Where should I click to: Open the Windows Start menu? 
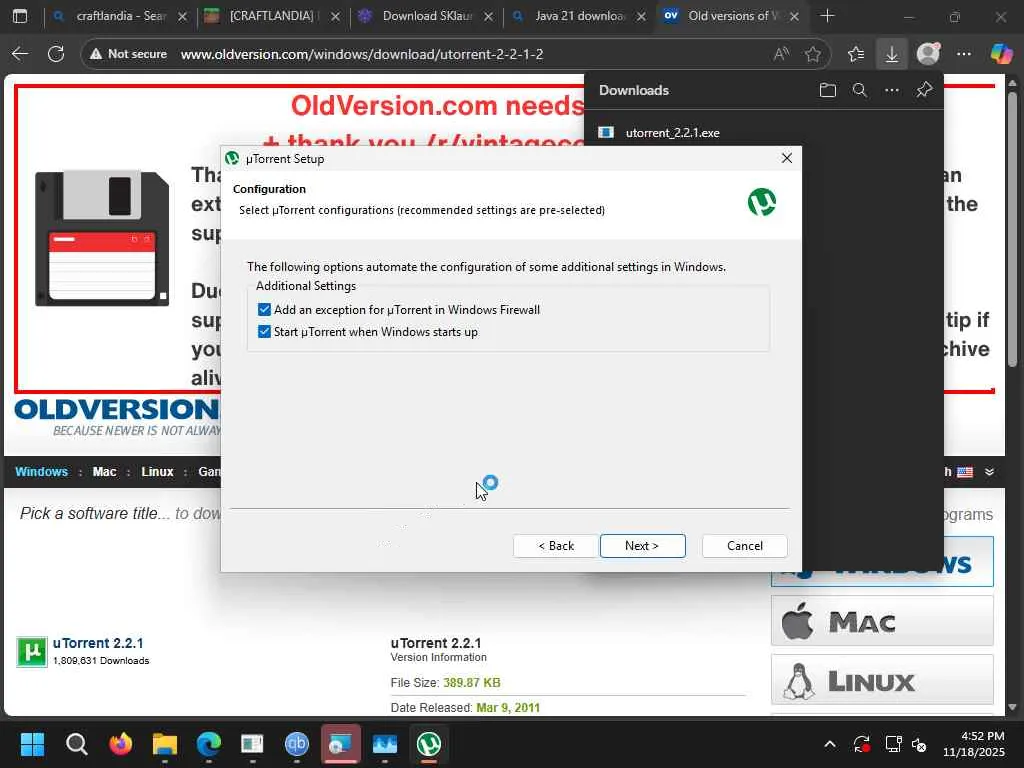tap(32, 744)
